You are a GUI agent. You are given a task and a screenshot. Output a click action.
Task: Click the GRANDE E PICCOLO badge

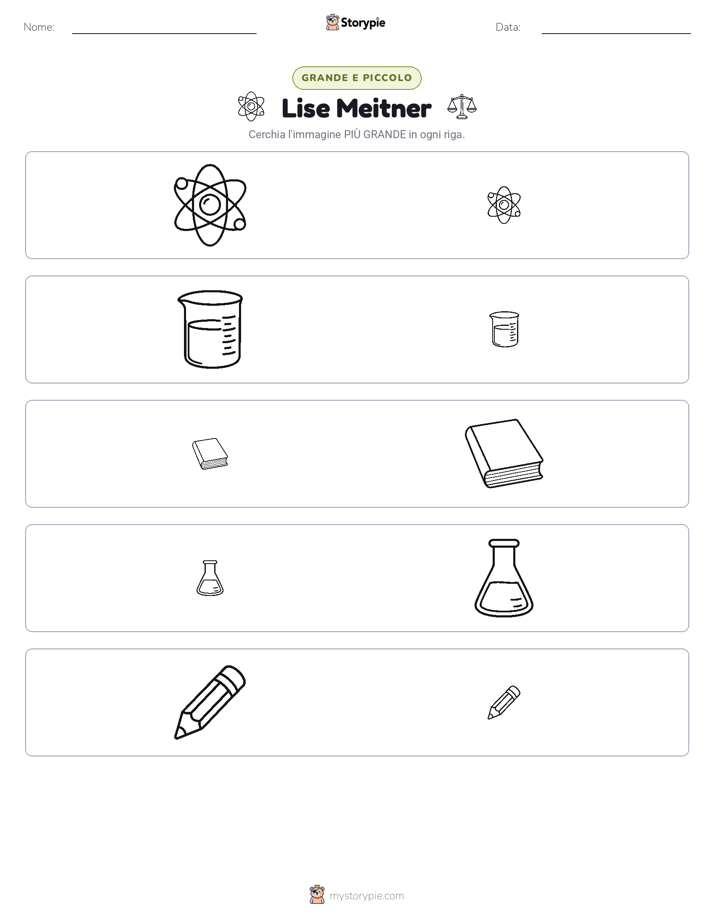pyautogui.click(x=356, y=78)
